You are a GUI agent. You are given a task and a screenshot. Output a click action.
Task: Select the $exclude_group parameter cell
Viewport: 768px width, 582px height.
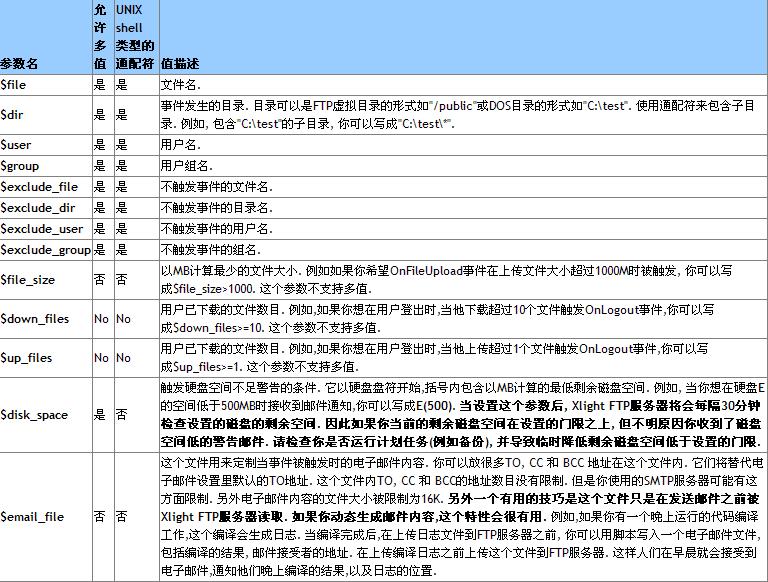click(46, 250)
